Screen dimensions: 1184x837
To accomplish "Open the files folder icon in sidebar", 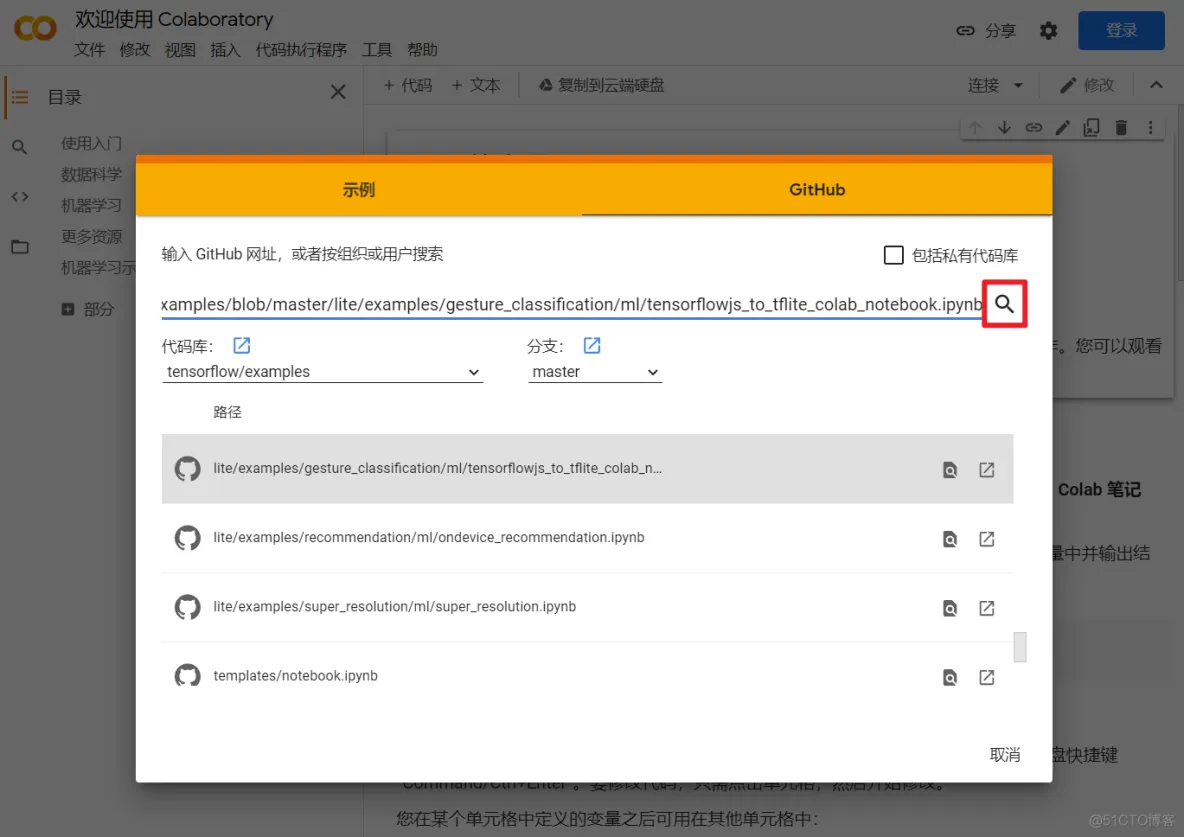I will pyautogui.click(x=20, y=247).
